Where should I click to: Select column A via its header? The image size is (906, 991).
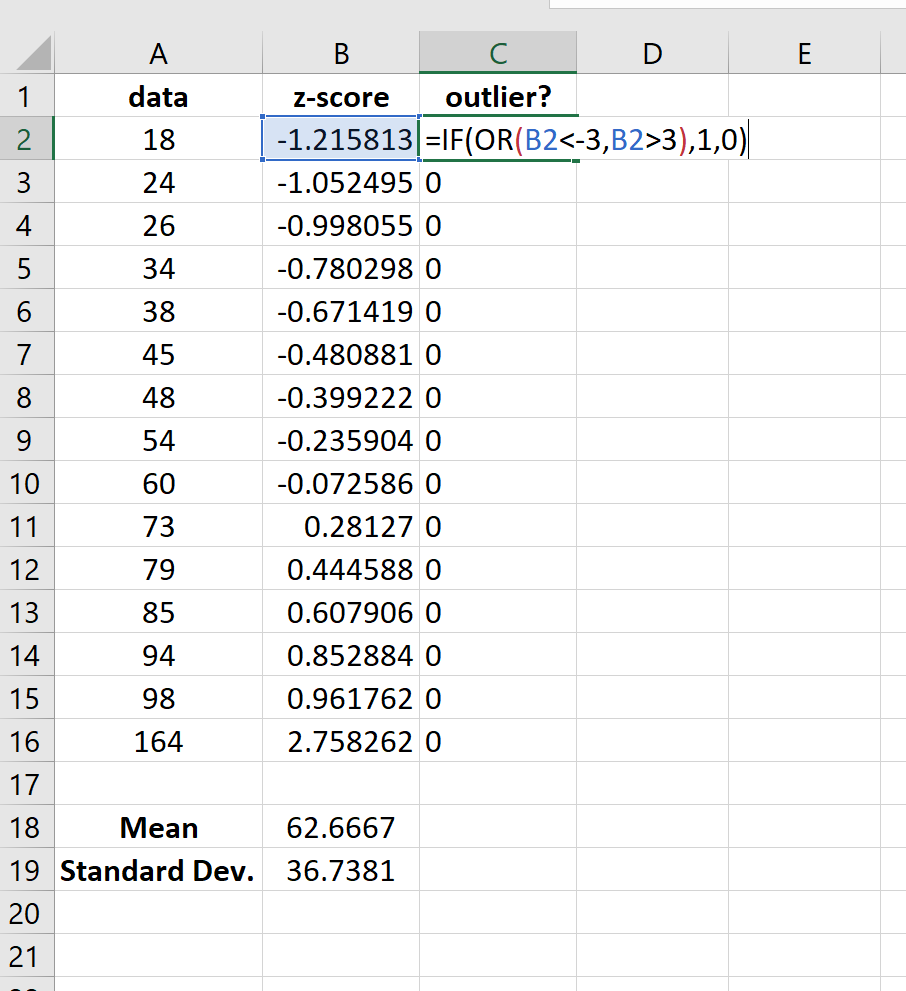click(x=158, y=52)
